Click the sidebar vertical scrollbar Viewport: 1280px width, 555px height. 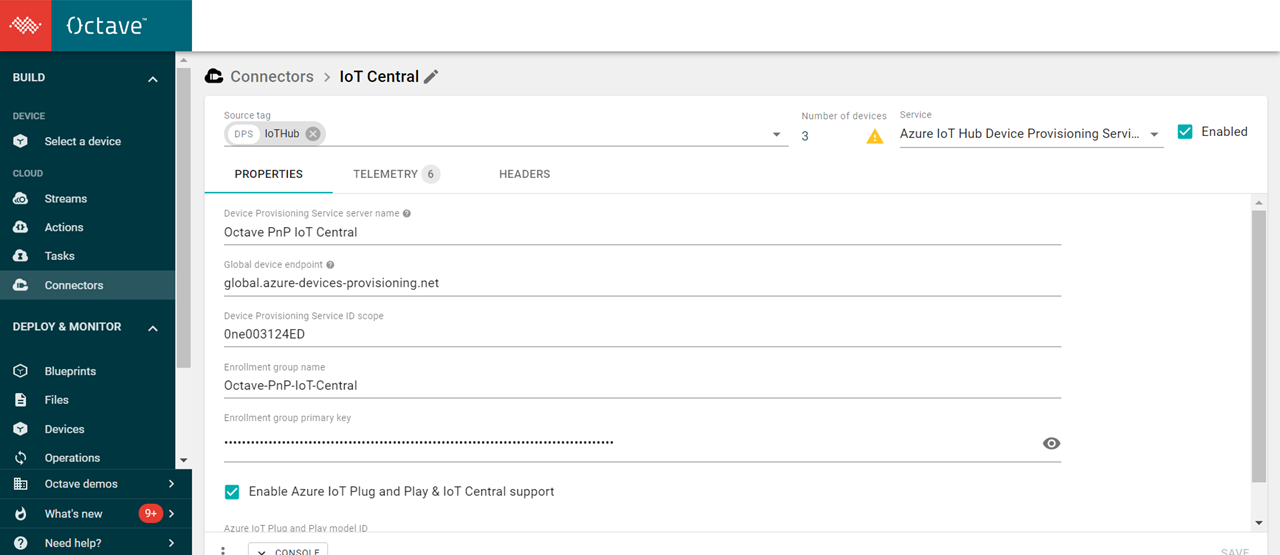click(x=183, y=218)
